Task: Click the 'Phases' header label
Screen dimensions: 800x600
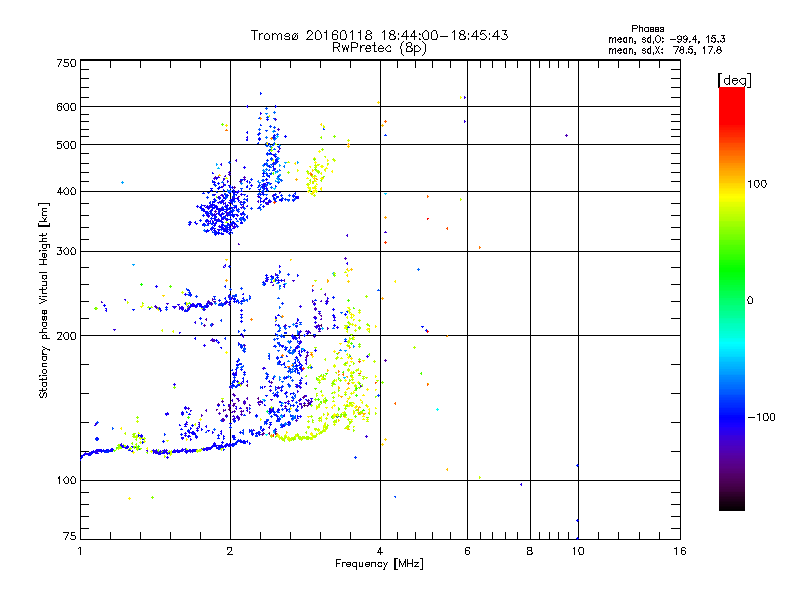Action: coord(647,29)
